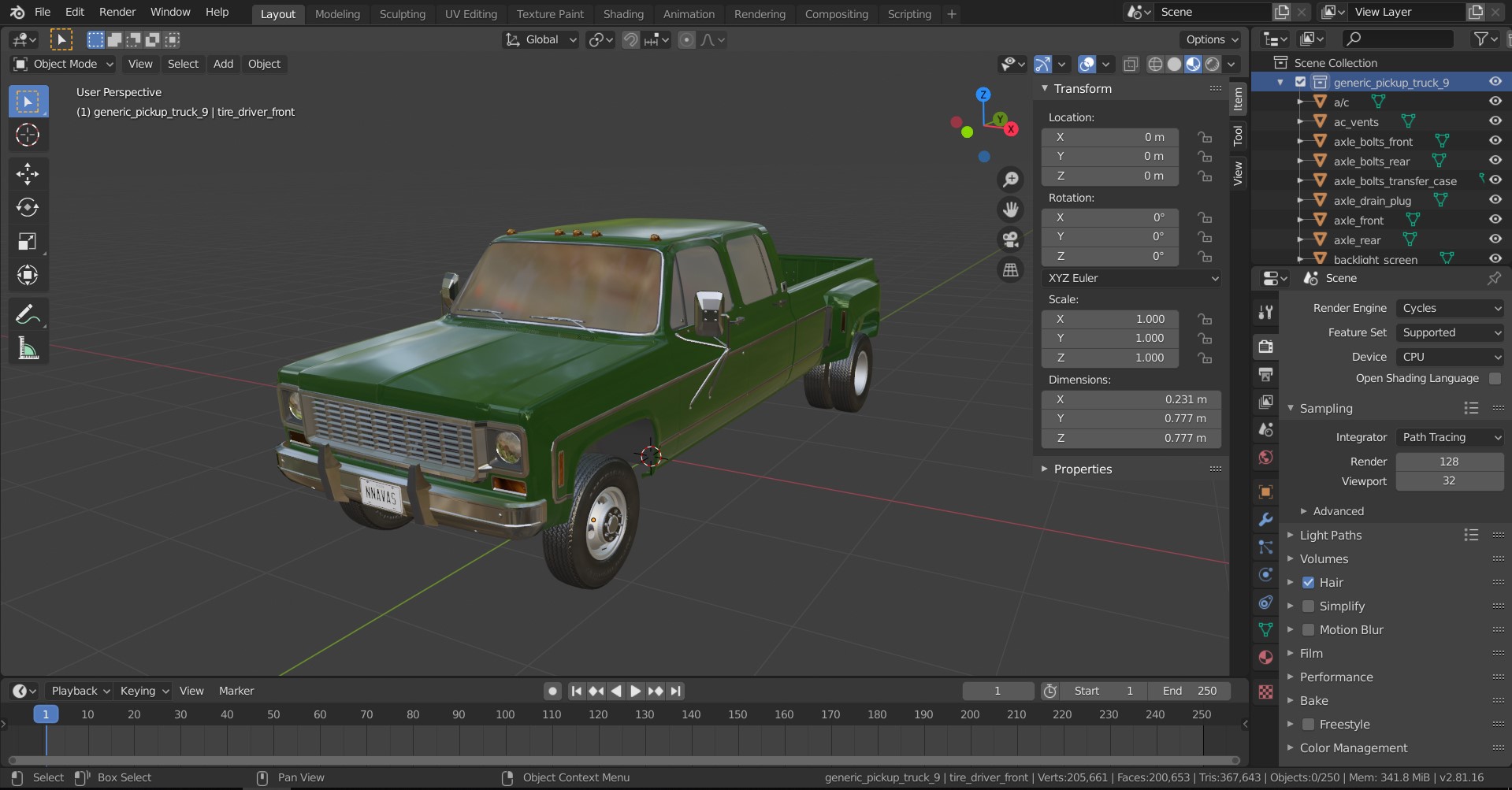
Task: Open the Object Mode dropdown
Action: click(65, 64)
